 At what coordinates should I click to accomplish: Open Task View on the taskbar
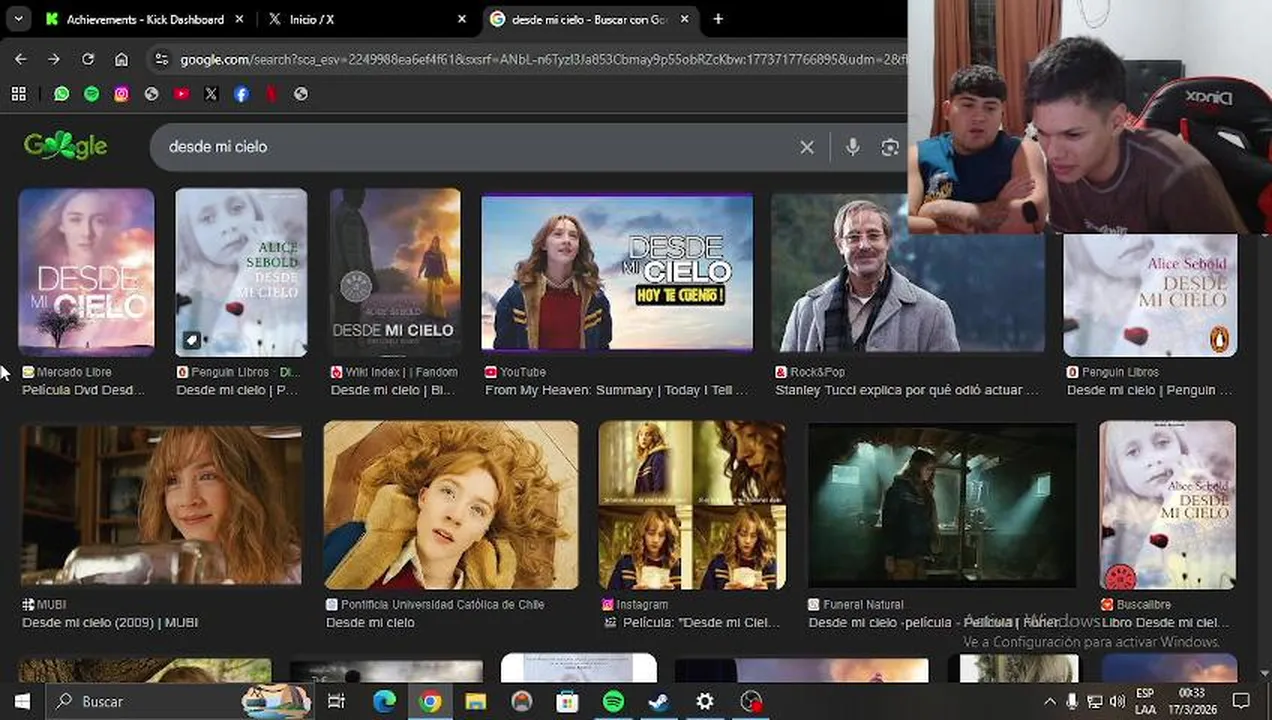click(336, 701)
